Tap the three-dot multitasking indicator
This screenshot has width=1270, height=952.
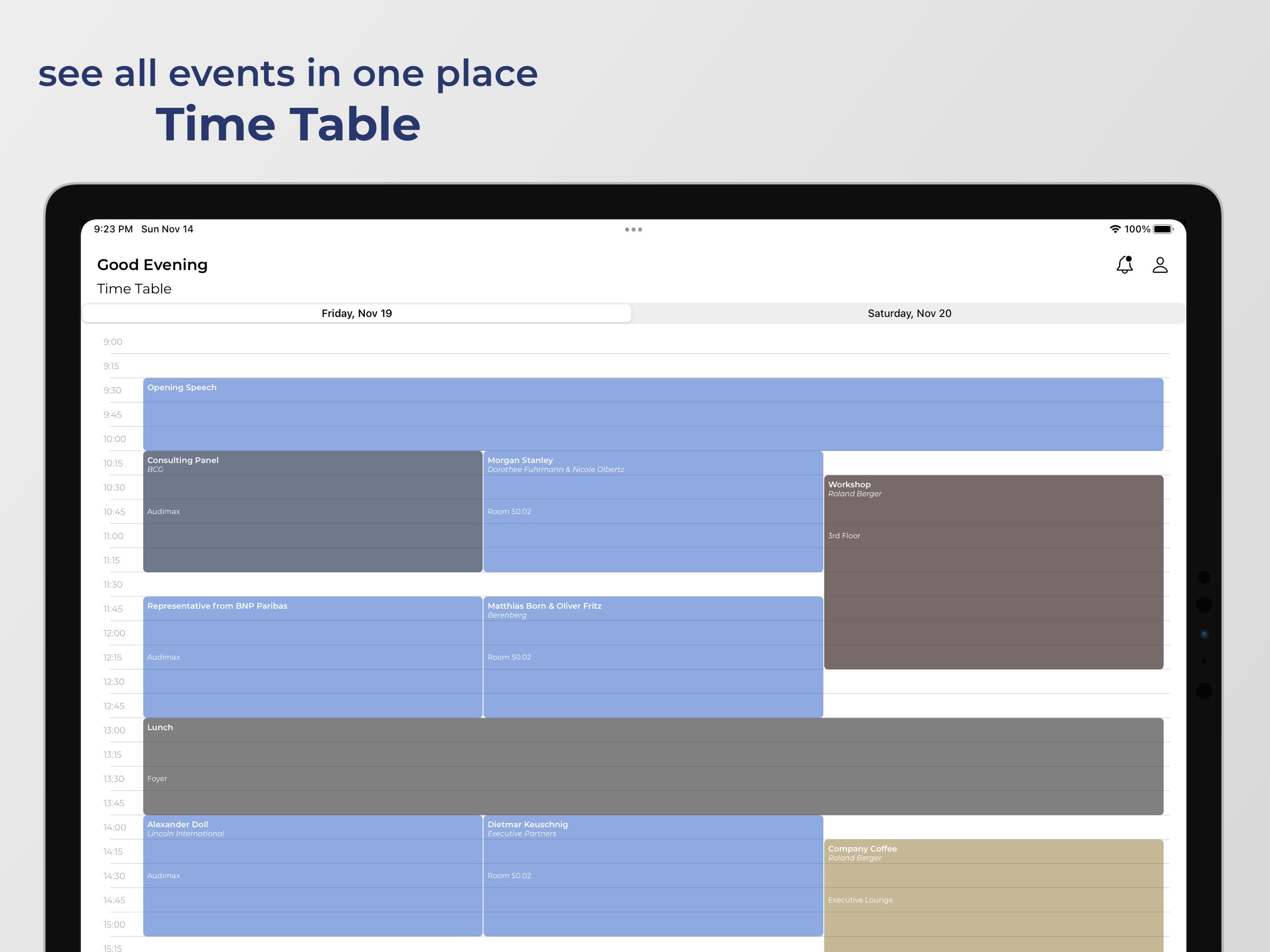[x=633, y=229]
